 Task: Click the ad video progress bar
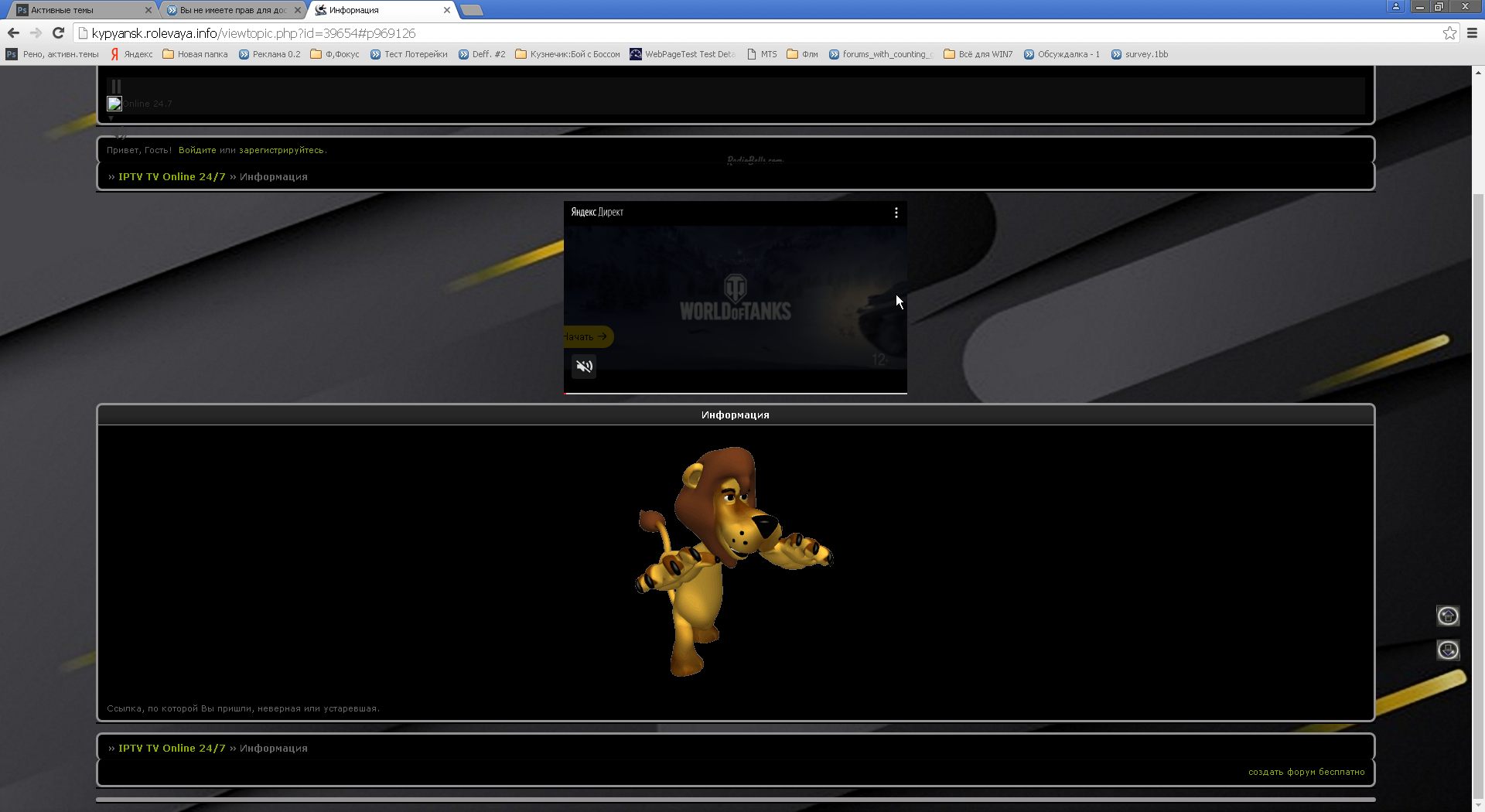[x=735, y=393]
